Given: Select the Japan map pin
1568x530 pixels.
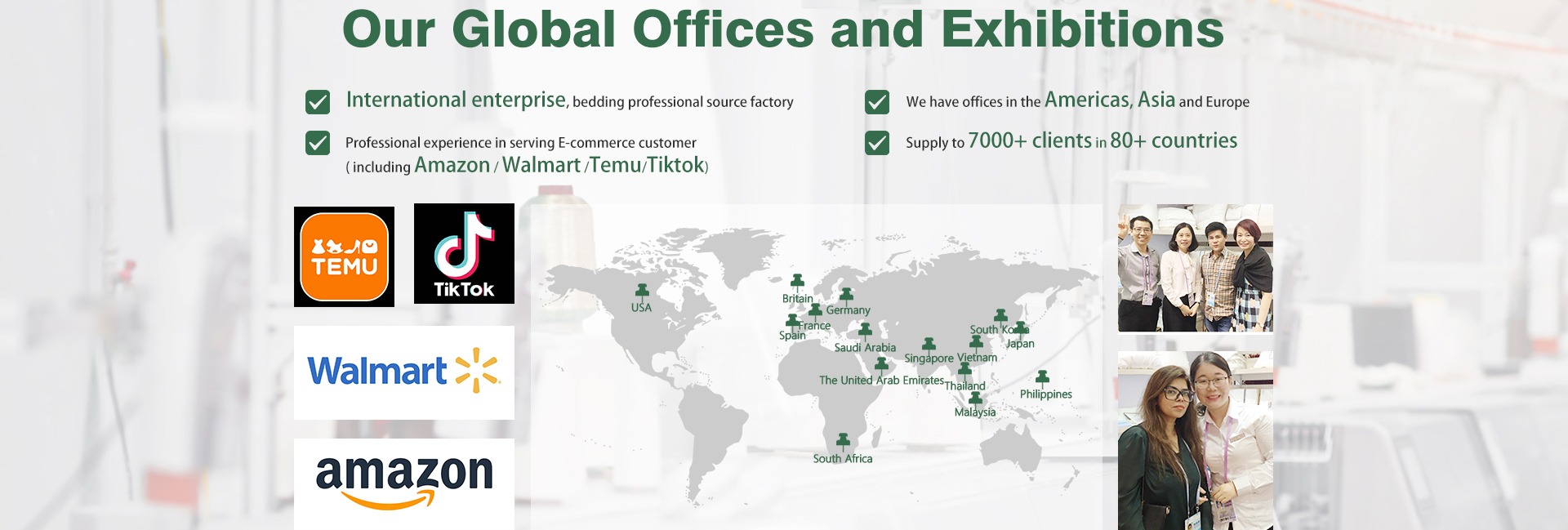Looking at the screenshot, I should [1021, 328].
